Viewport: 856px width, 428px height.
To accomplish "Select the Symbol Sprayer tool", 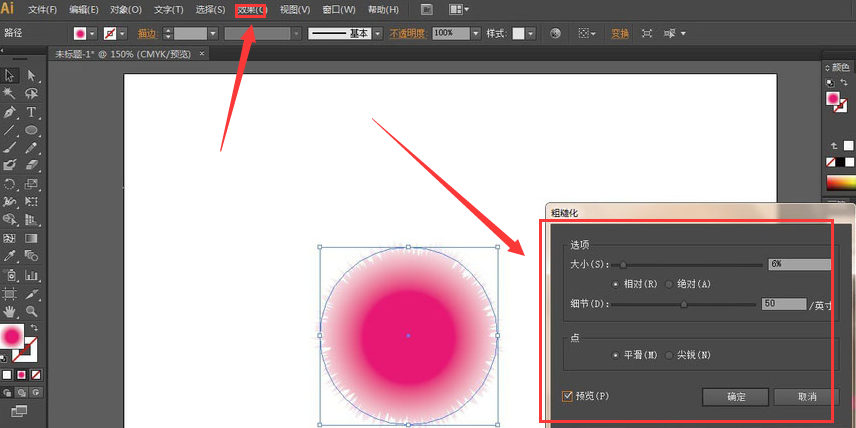I will (9, 275).
